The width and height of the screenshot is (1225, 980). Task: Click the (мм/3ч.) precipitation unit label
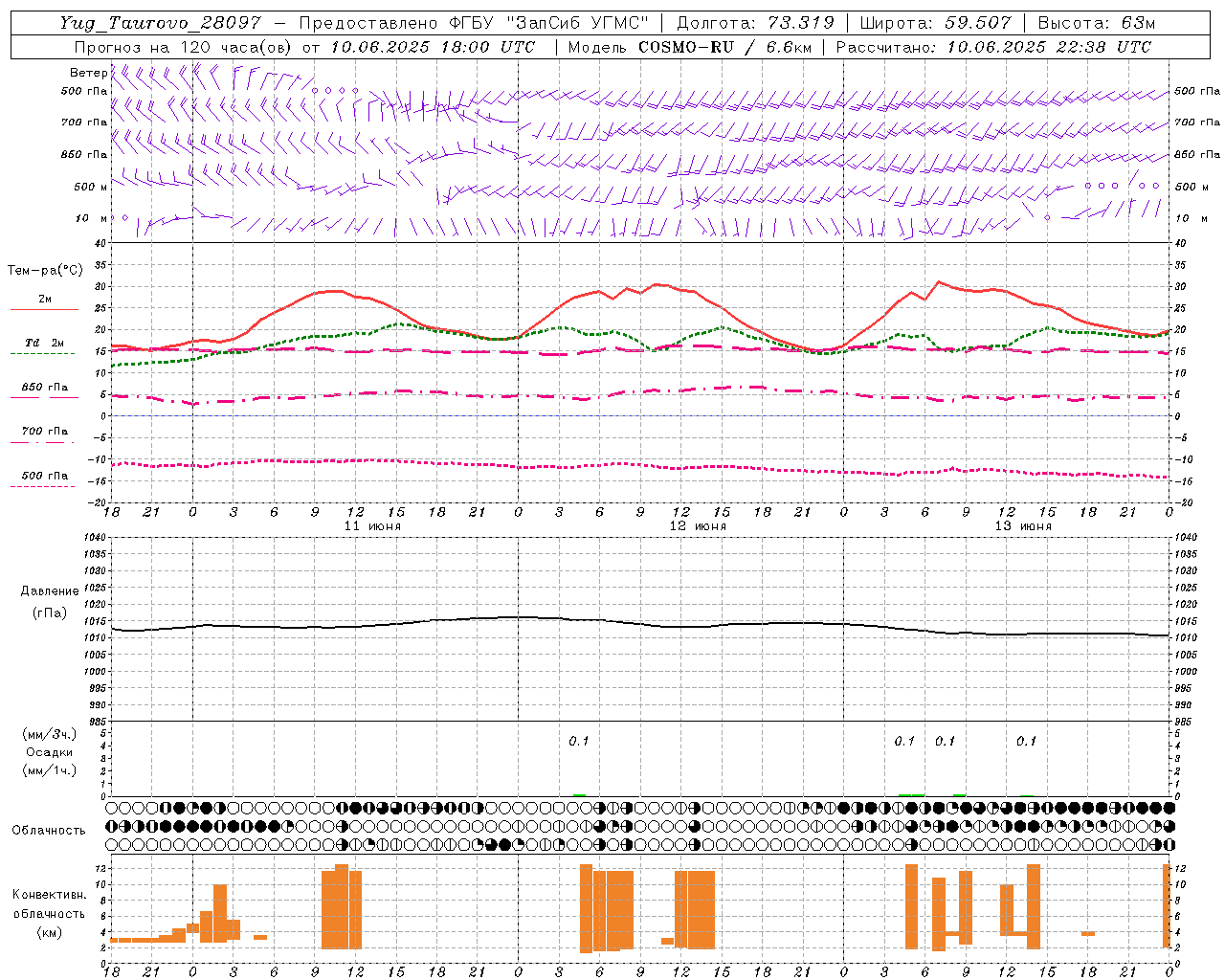click(50, 734)
